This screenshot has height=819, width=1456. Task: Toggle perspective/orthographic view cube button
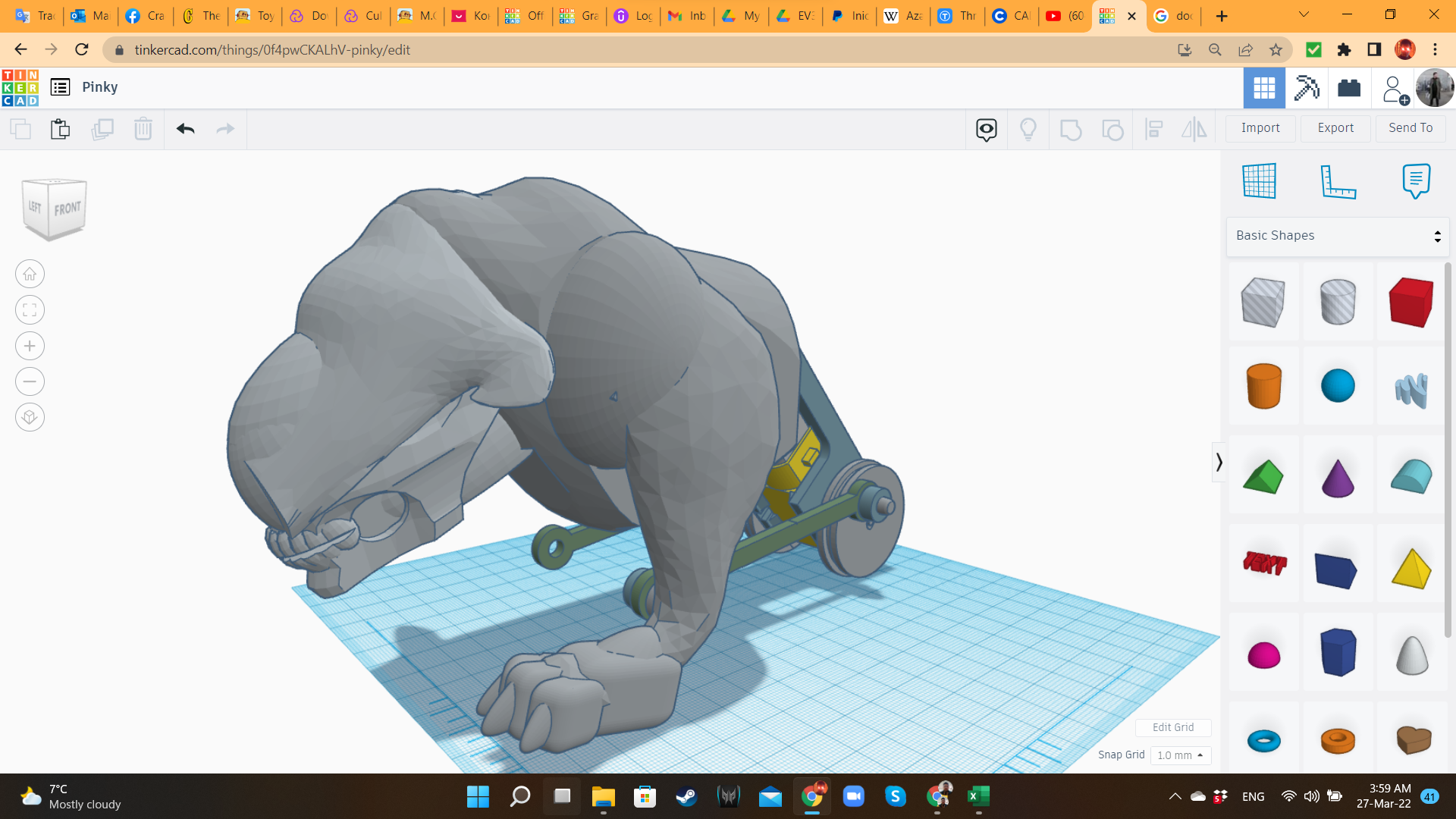click(30, 417)
